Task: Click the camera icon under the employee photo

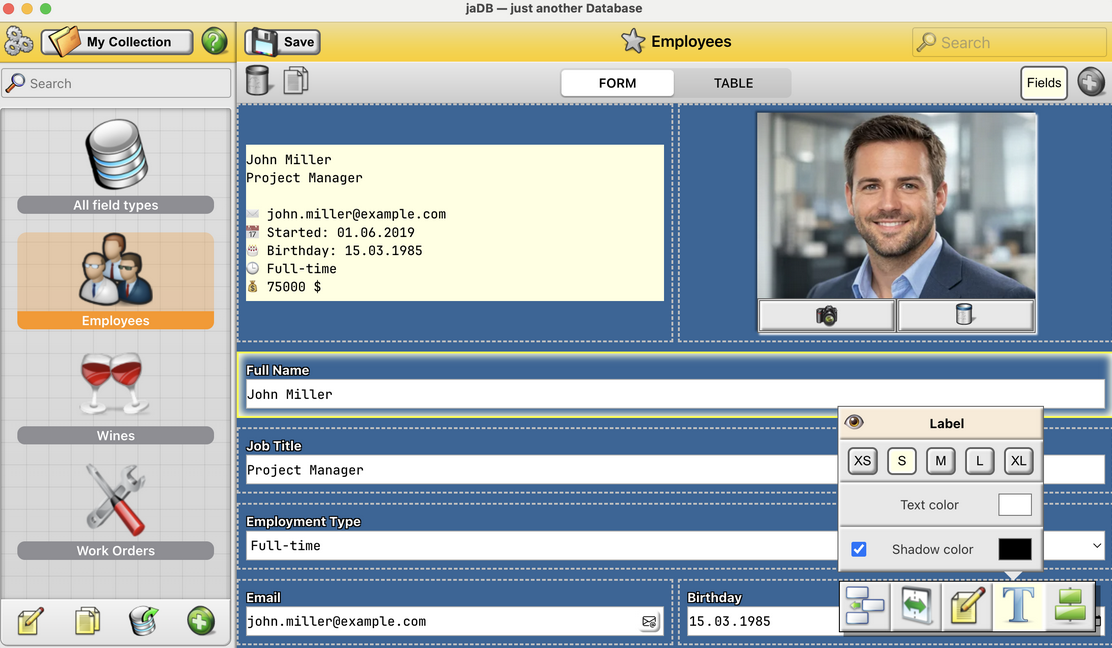Action: click(826, 316)
